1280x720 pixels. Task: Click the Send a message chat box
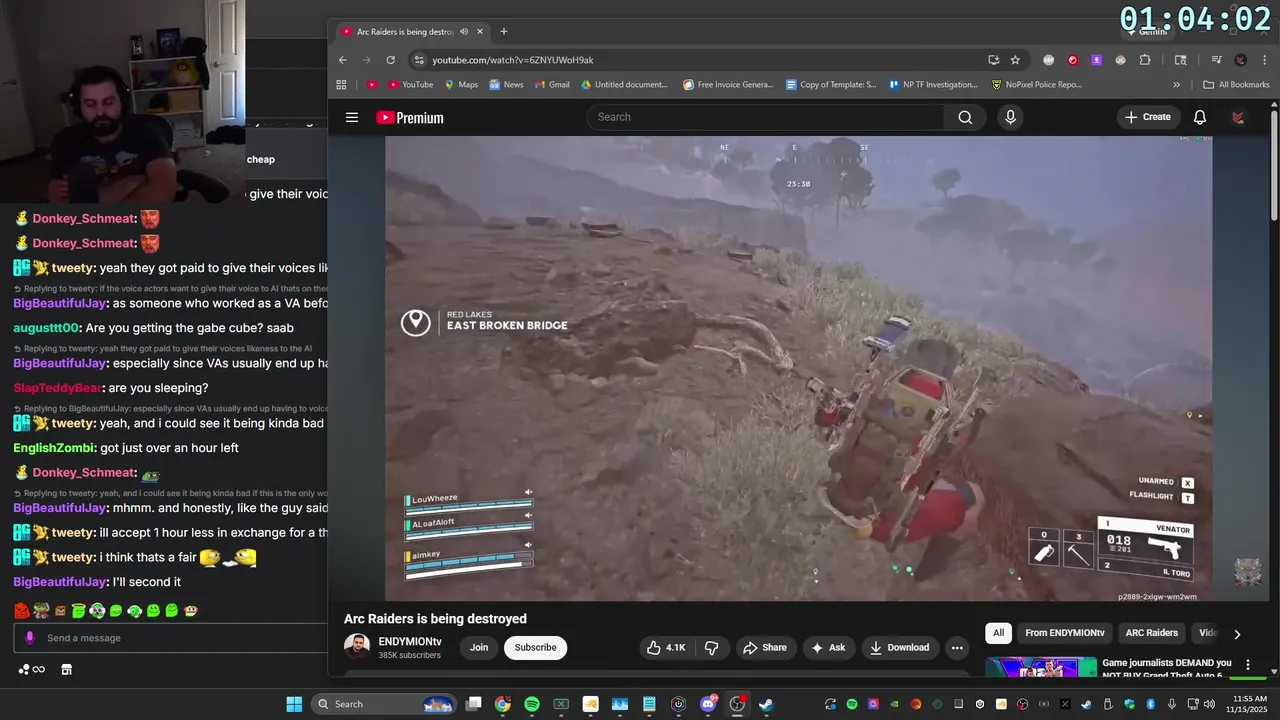pyautogui.click(x=170, y=638)
